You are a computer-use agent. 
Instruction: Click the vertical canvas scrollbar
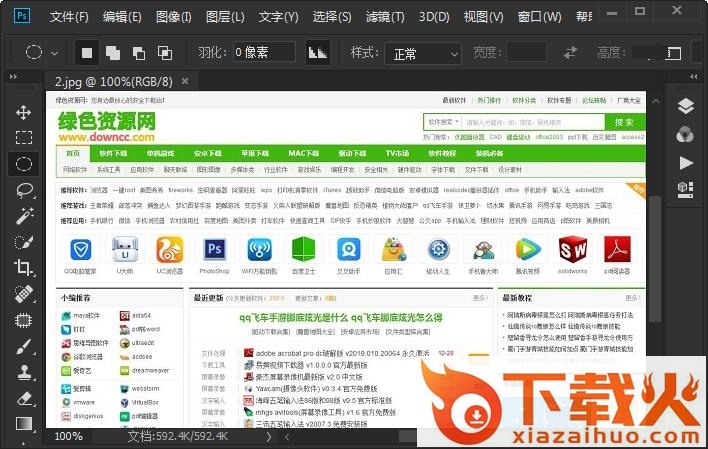656,257
